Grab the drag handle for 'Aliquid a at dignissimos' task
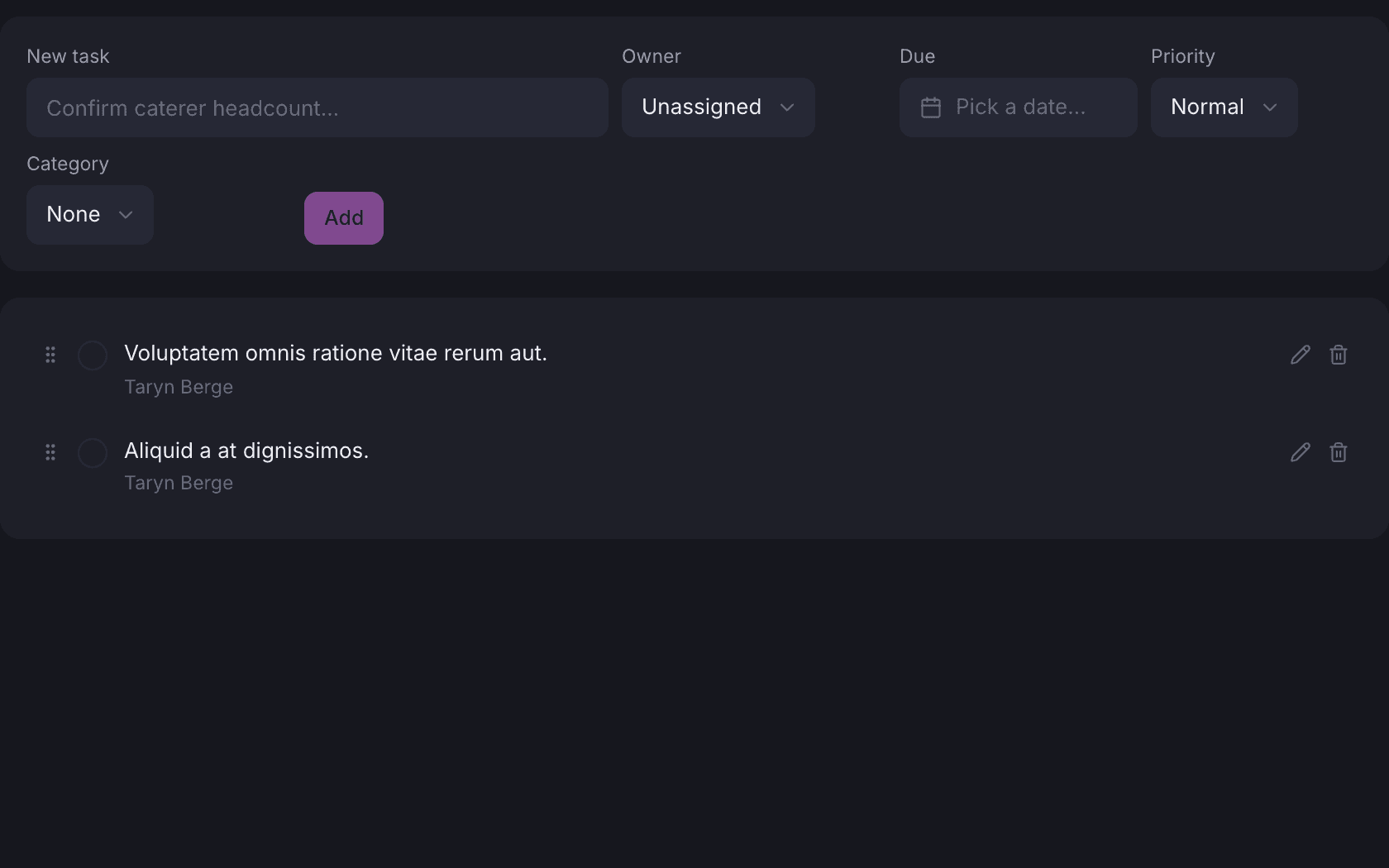This screenshot has width=1389, height=868. (50, 452)
